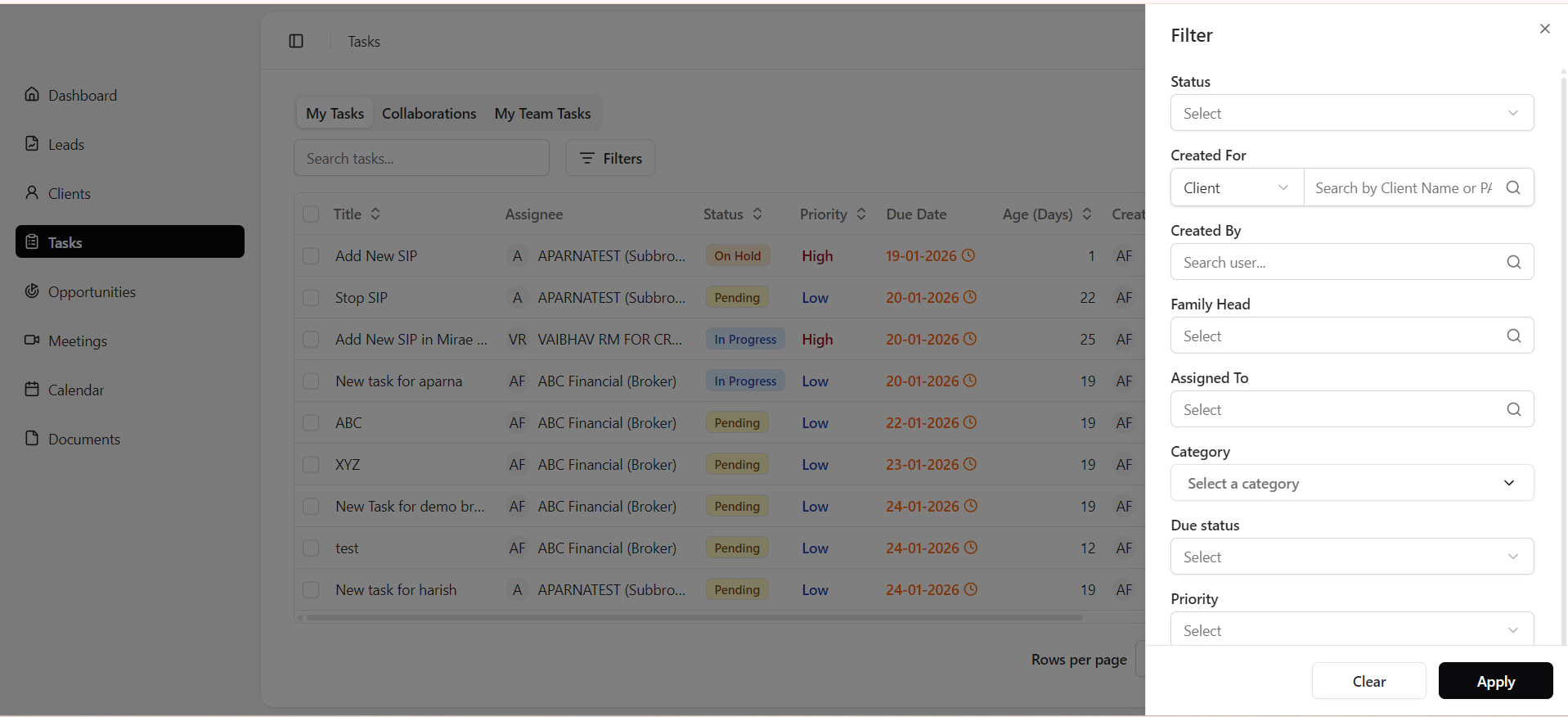Open the Client type dropdown
Image resolution: width=1568 pixels, height=717 pixels.
click(x=1238, y=187)
